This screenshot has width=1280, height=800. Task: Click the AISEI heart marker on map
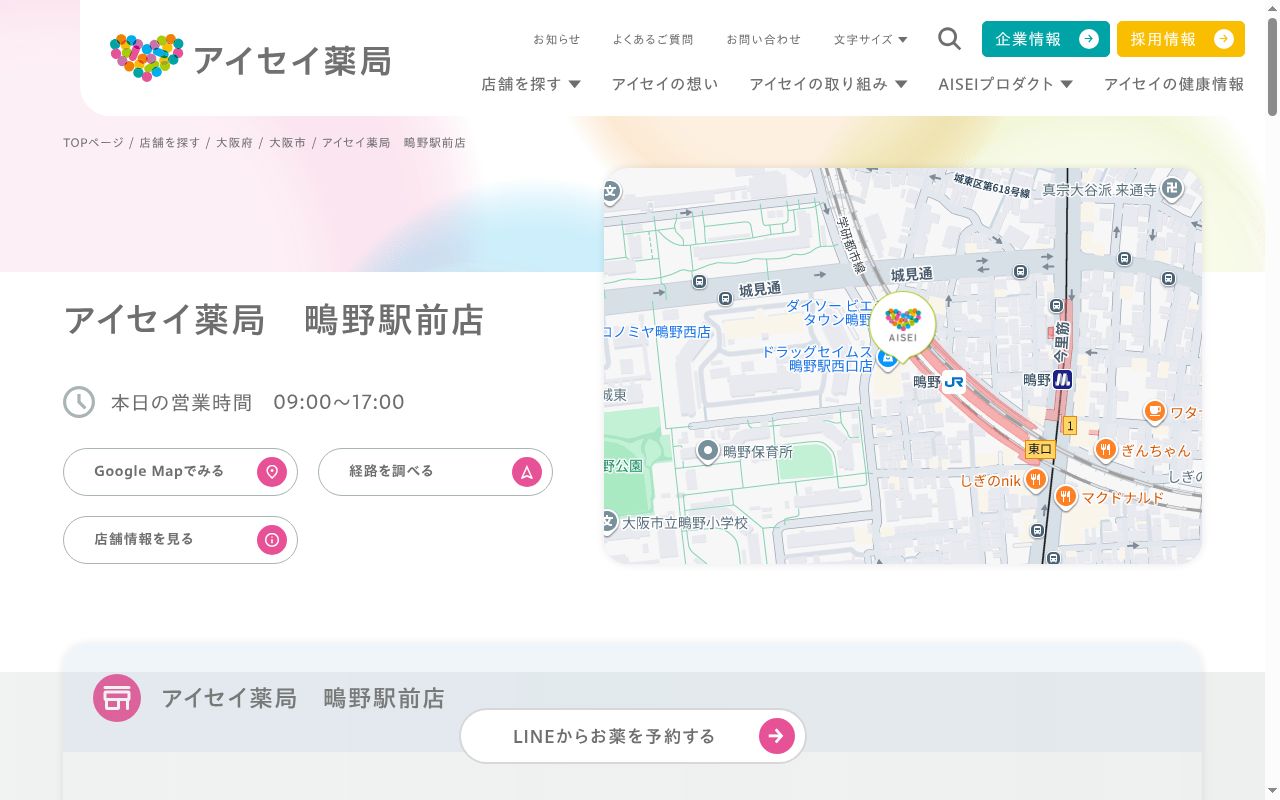[x=902, y=324]
